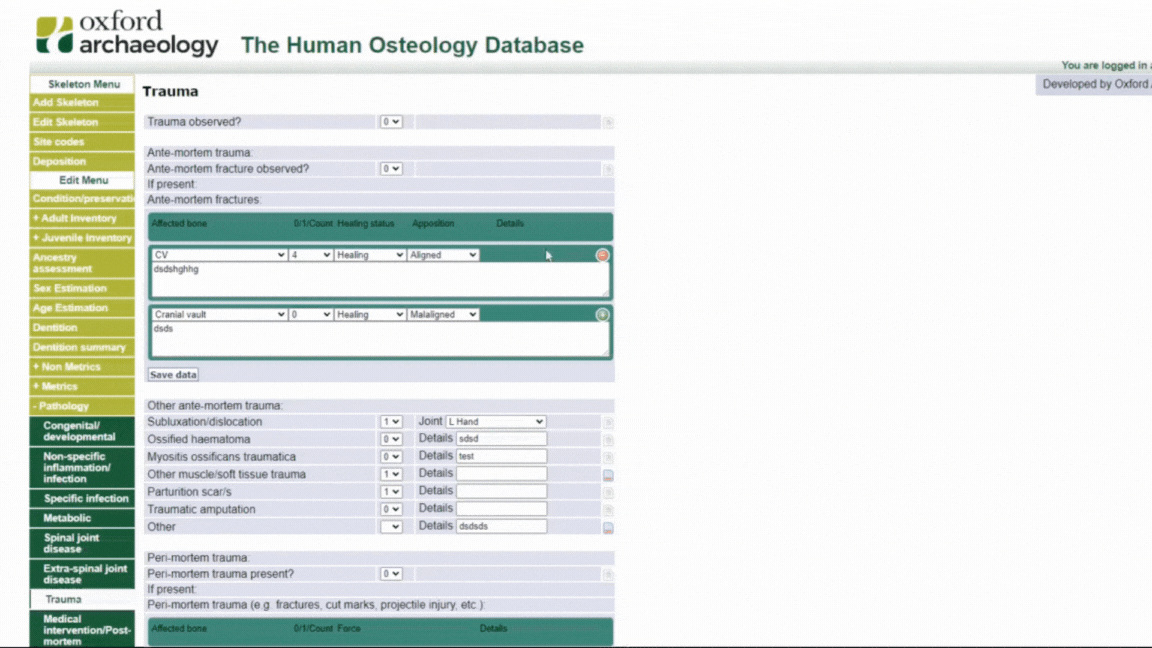The height and width of the screenshot is (648, 1152).
Task: Open notes icon for Other muscle/soft tissue trauma
Action: coord(608,475)
